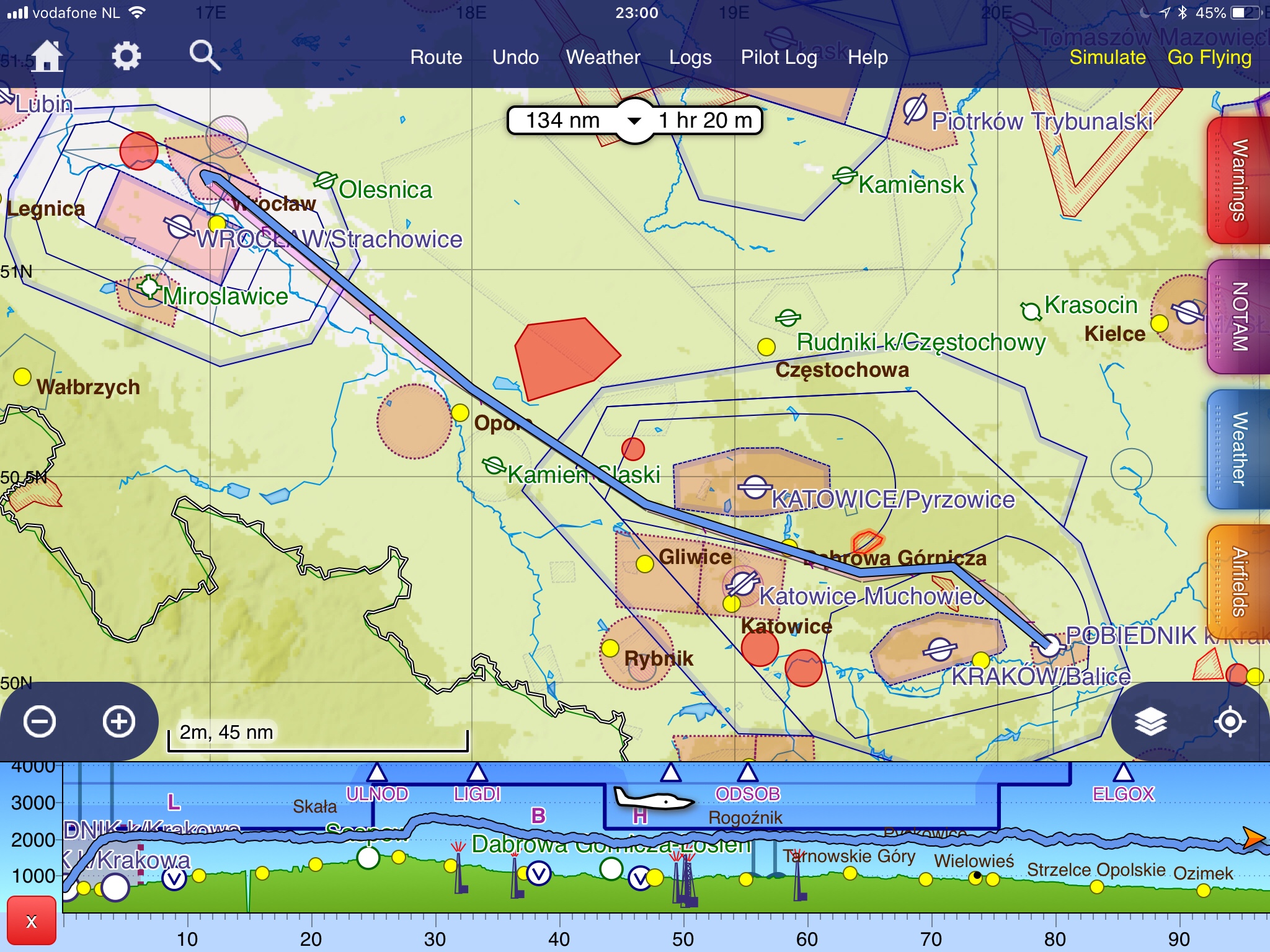The width and height of the screenshot is (1270, 952).
Task: Open the red Warnings side tab
Action: (1239, 180)
